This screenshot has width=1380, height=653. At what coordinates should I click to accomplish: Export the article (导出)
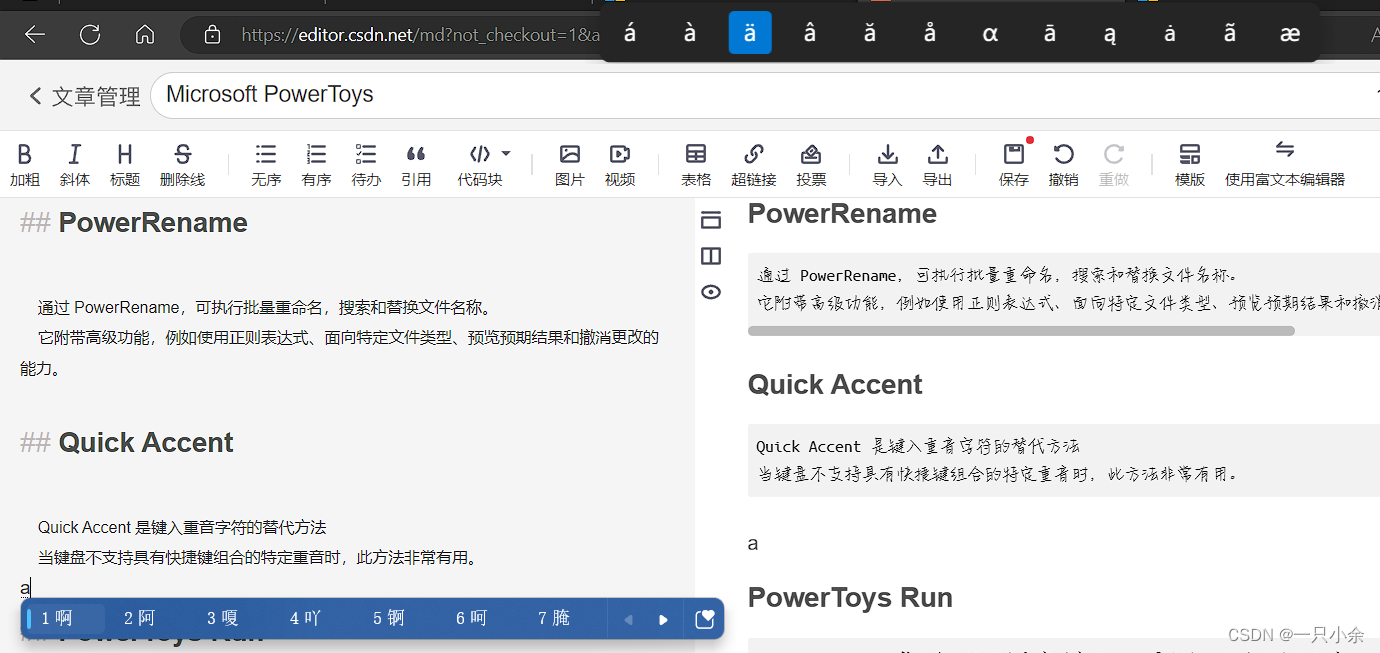(x=937, y=165)
